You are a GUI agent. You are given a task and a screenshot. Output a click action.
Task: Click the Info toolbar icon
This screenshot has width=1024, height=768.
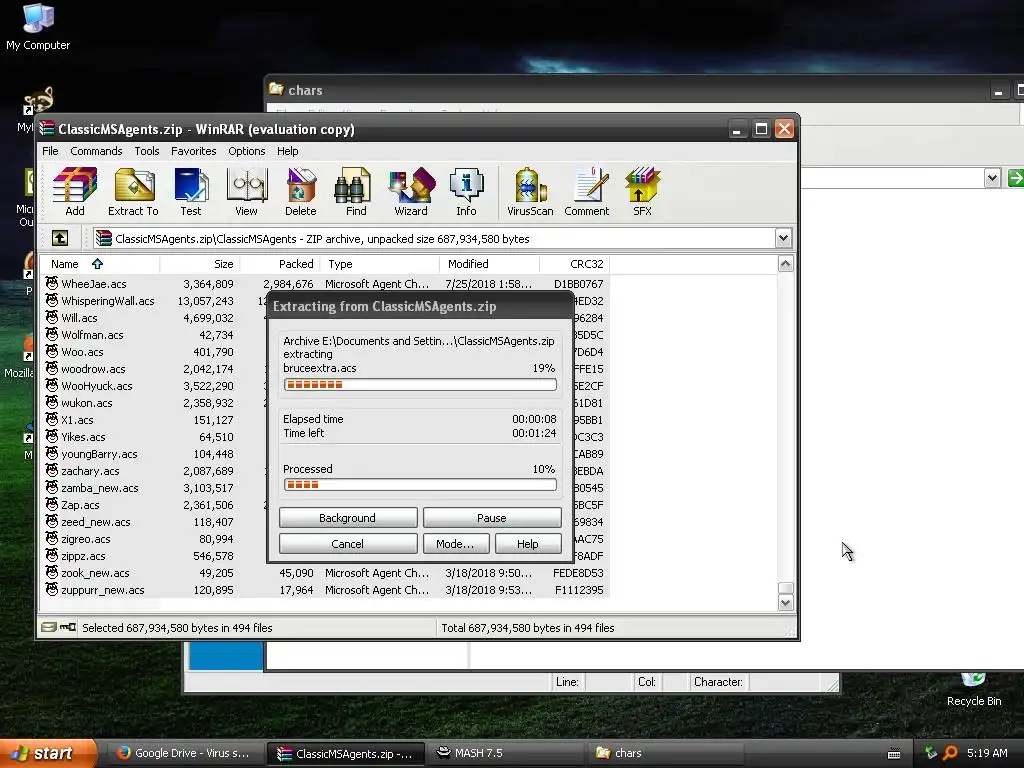pos(466,191)
